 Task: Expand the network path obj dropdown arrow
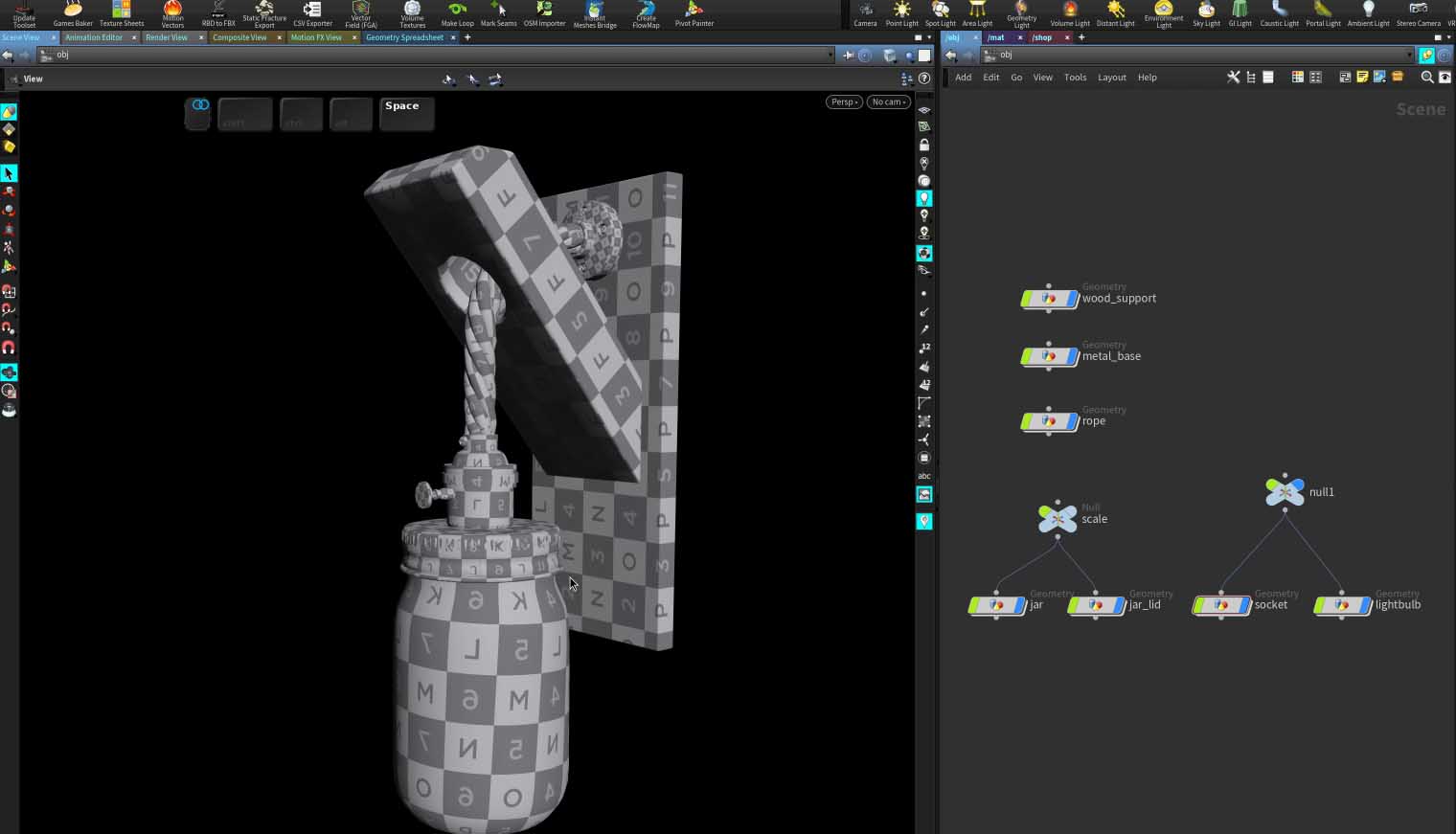click(x=1409, y=56)
